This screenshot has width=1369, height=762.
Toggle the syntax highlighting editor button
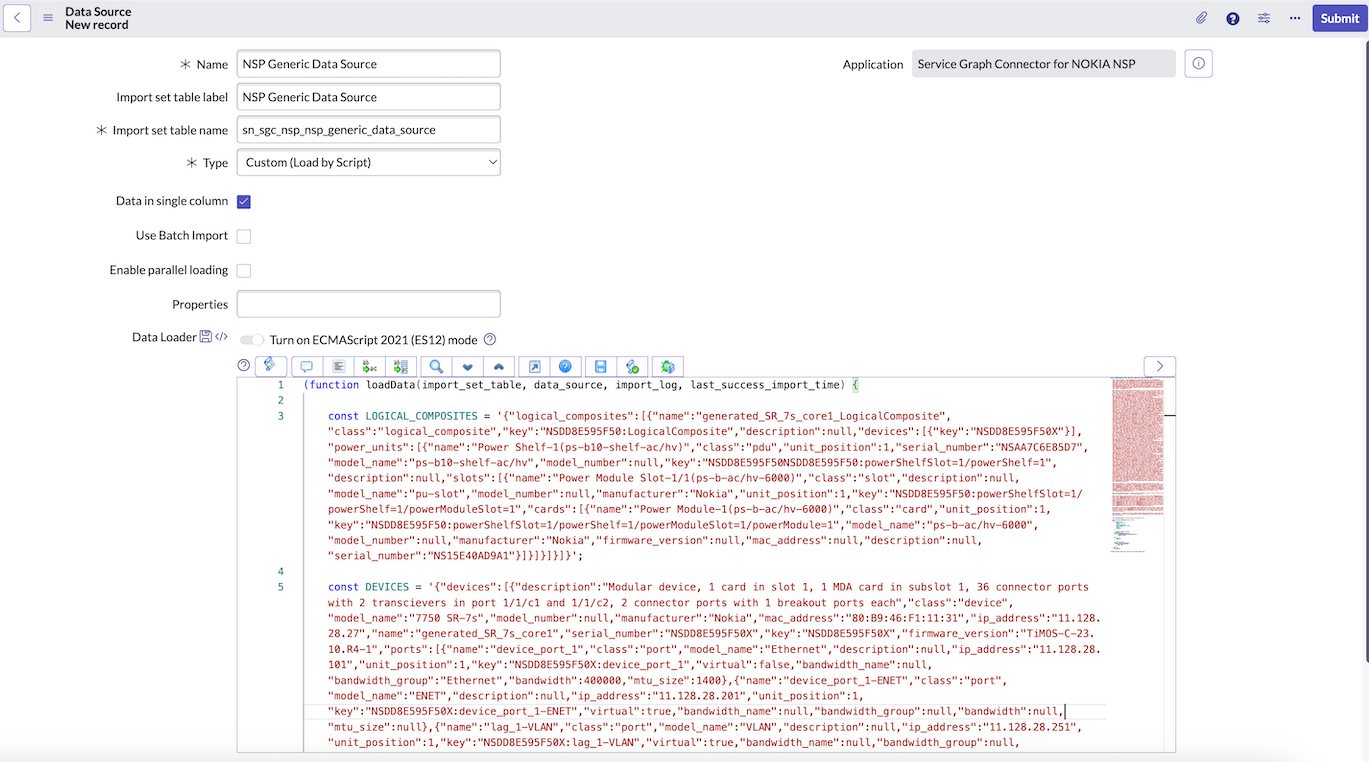(271, 366)
